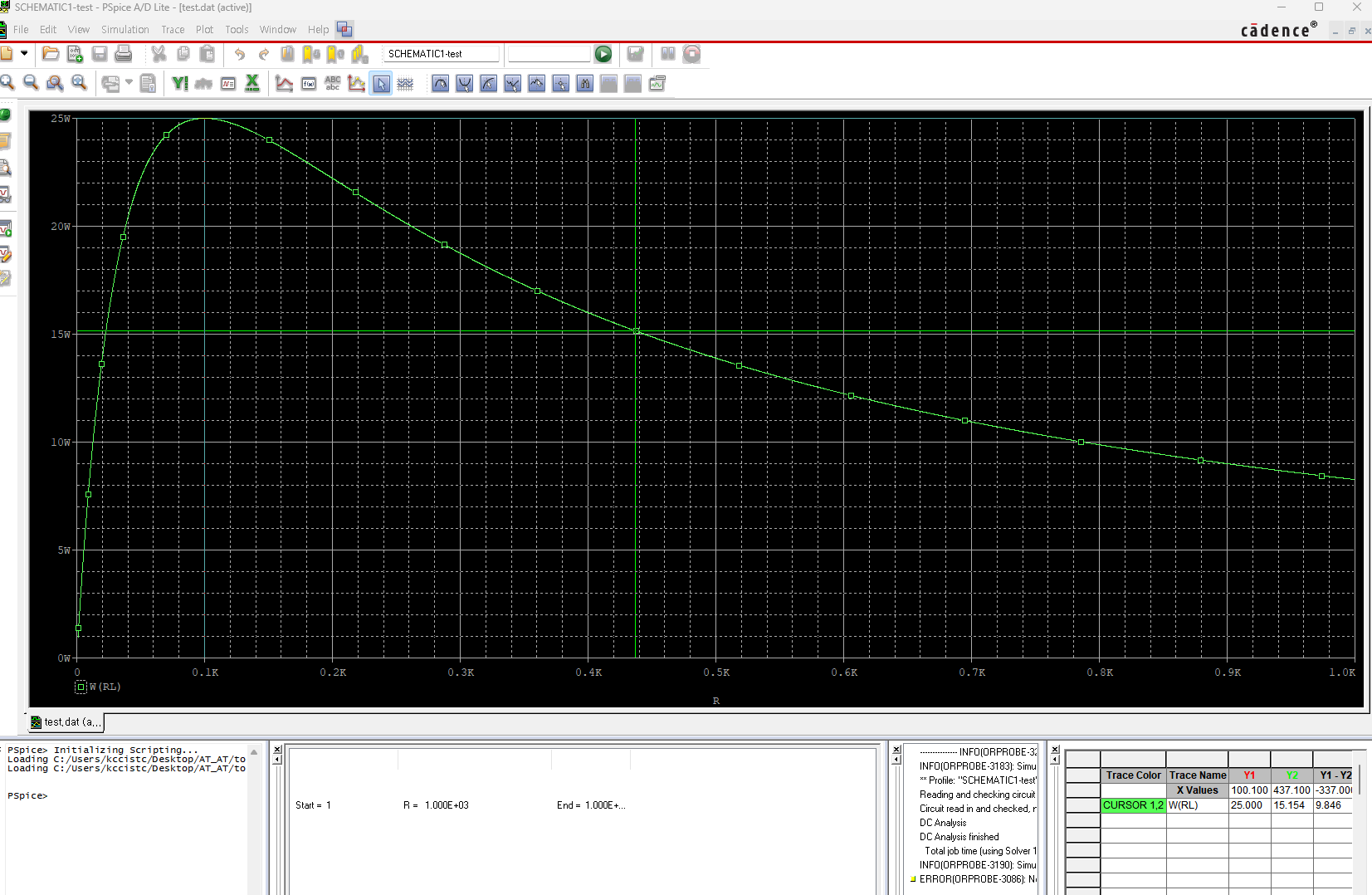Click the Y2 column header
This screenshot has width=1372, height=895.
[1291, 775]
